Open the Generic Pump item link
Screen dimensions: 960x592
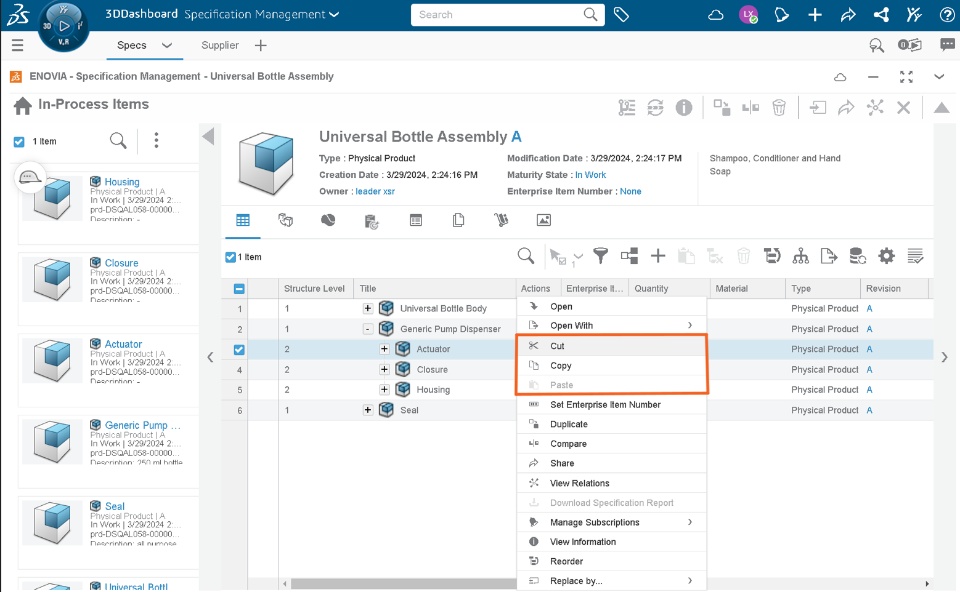142,425
